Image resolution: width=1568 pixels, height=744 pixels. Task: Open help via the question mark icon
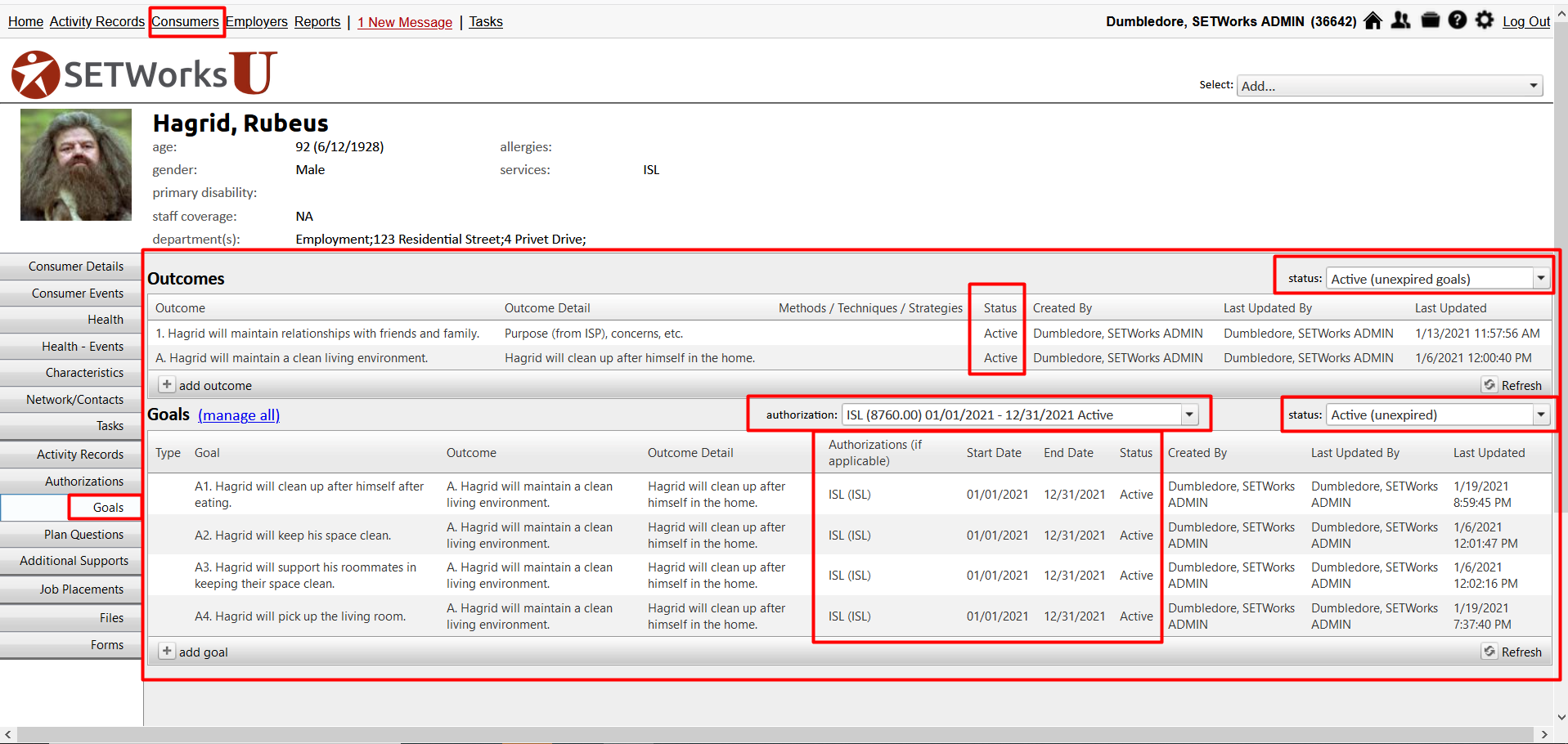[x=1458, y=20]
